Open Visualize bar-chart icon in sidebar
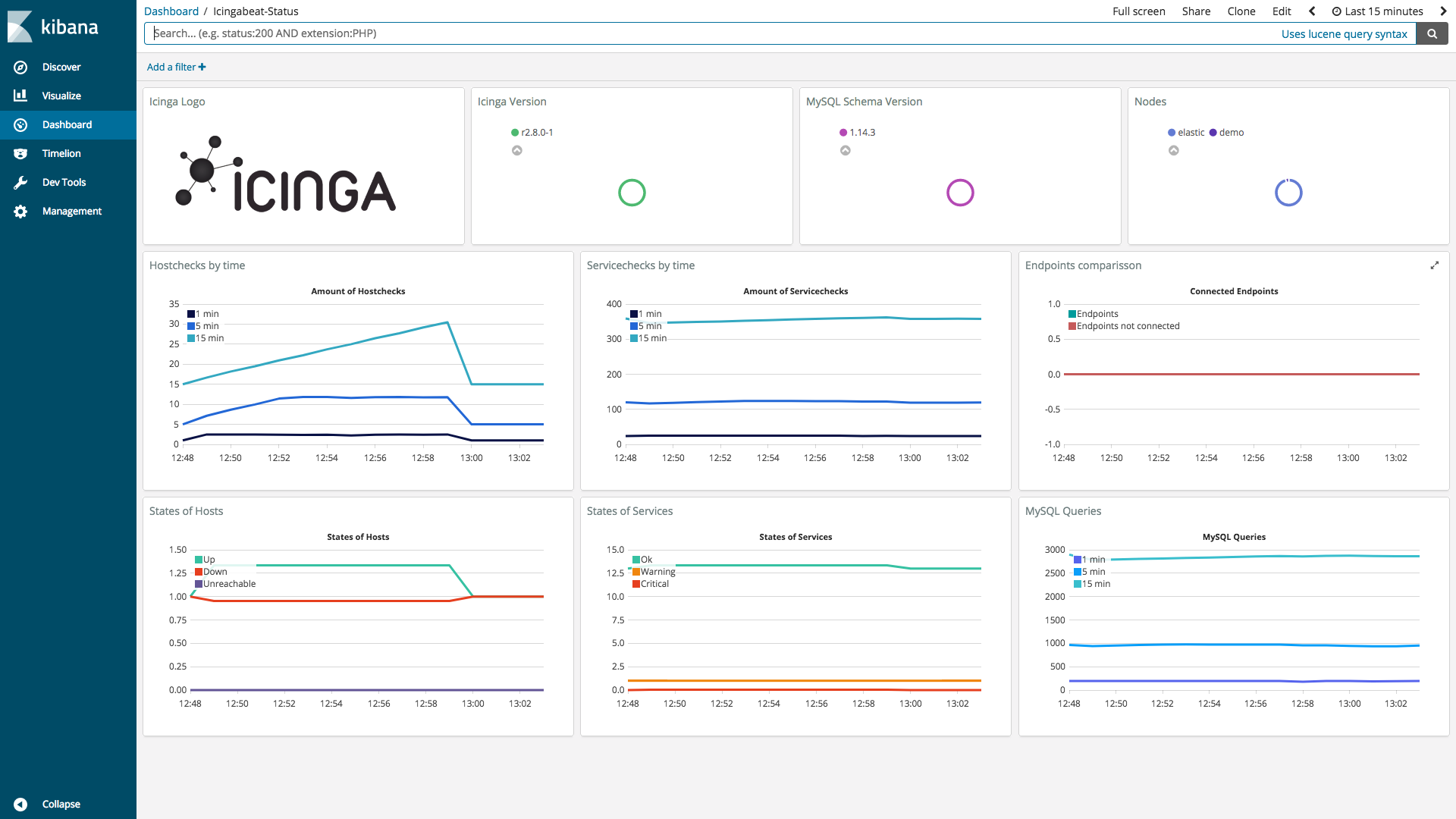 coord(20,96)
